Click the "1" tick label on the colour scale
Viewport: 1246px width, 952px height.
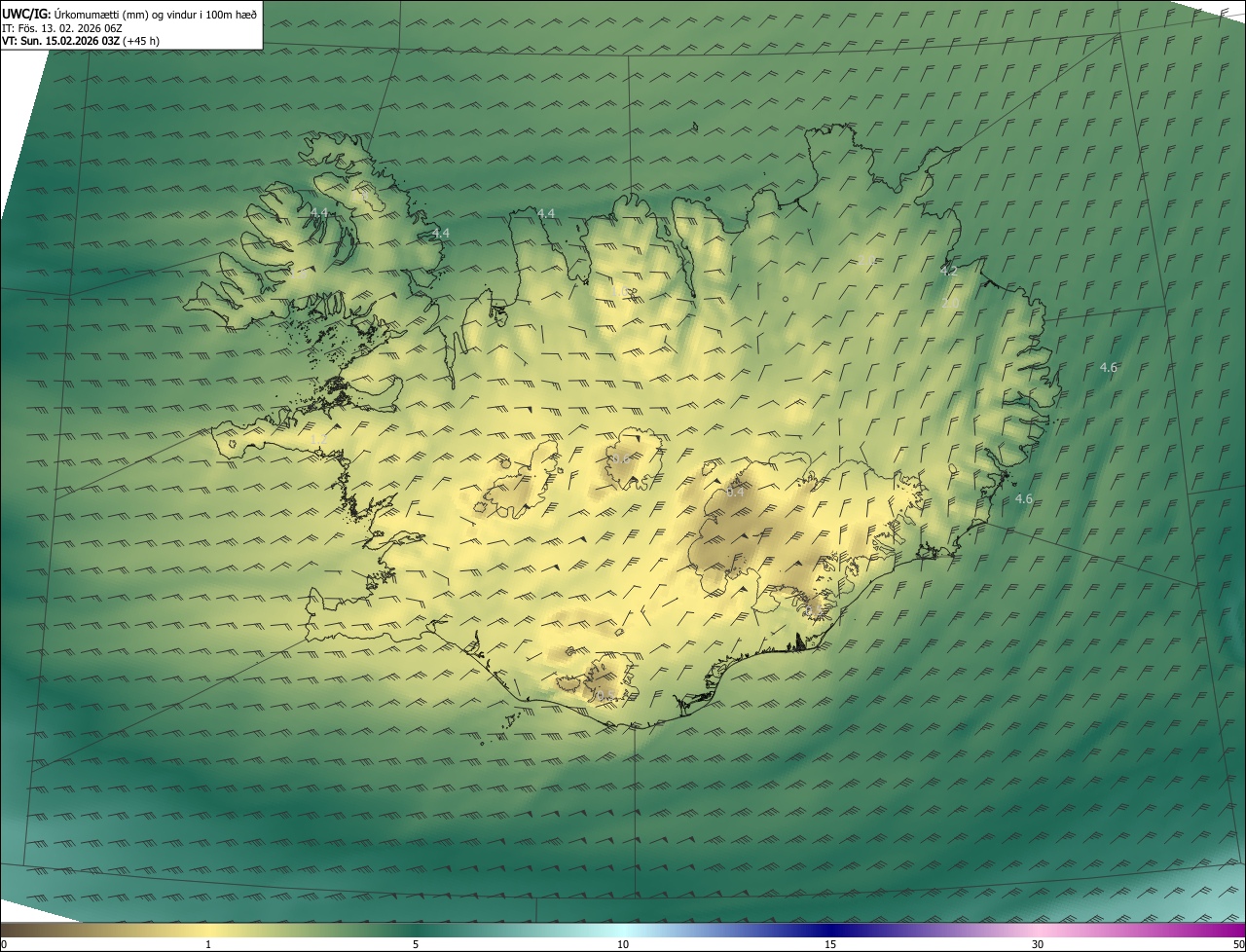208,944
